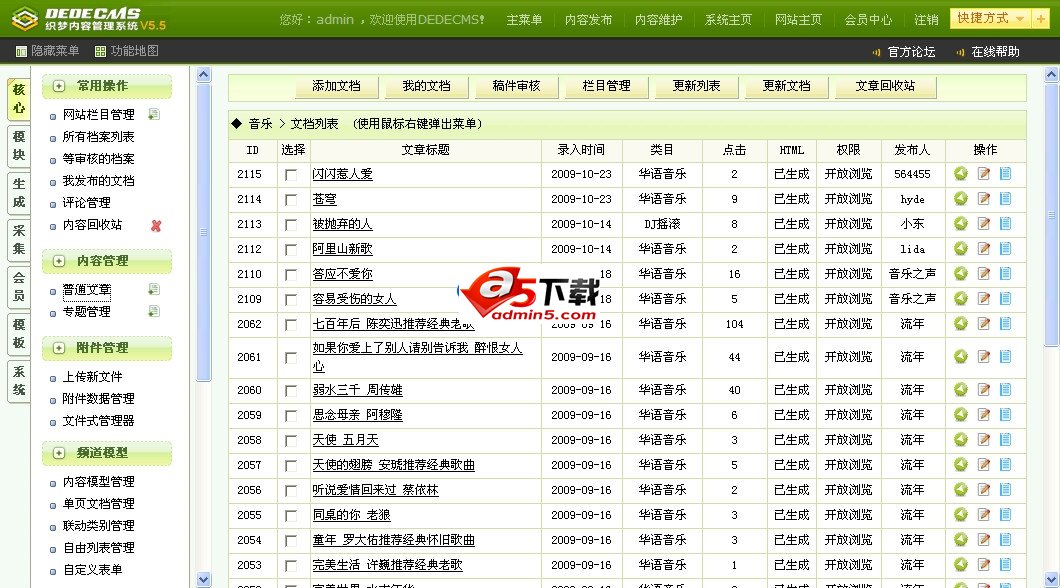Click the 添加文档 button
Viewport: 1060px width, 588px height.
336,86
